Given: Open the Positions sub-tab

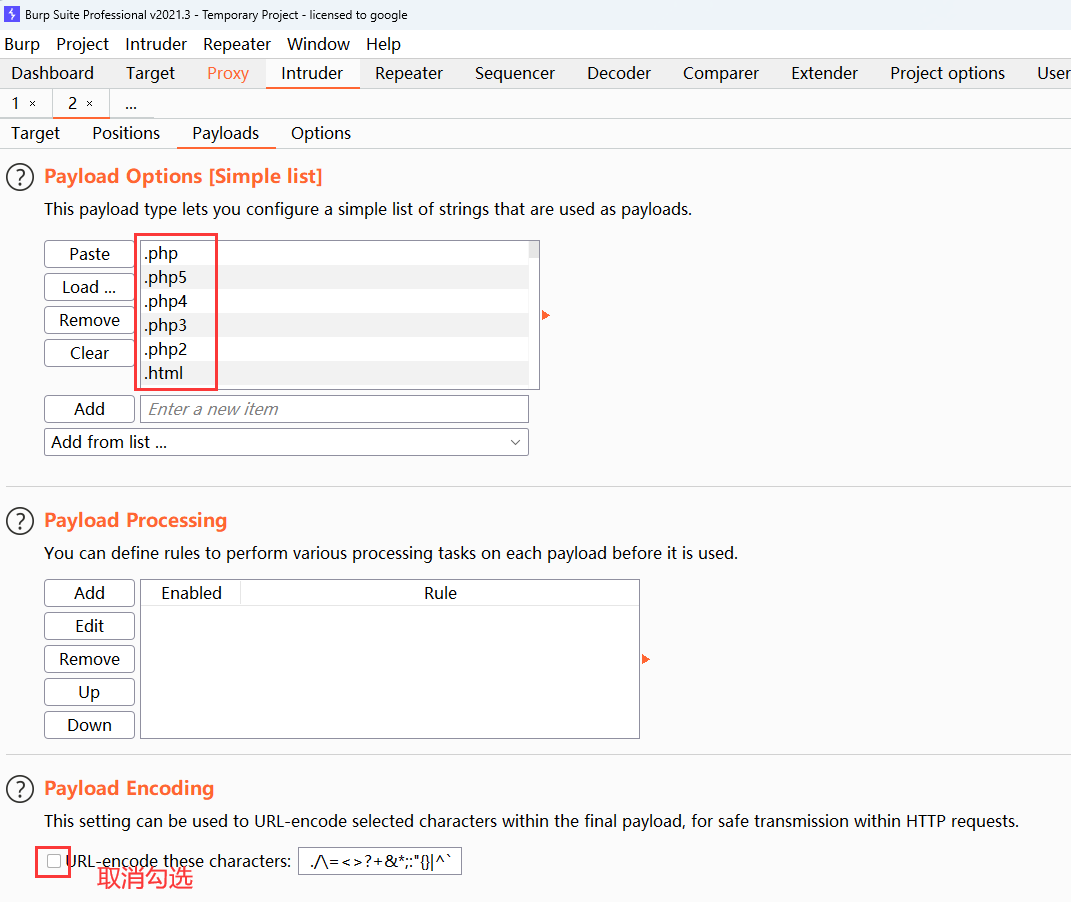Looking at the screenshot, I should 126,133.
